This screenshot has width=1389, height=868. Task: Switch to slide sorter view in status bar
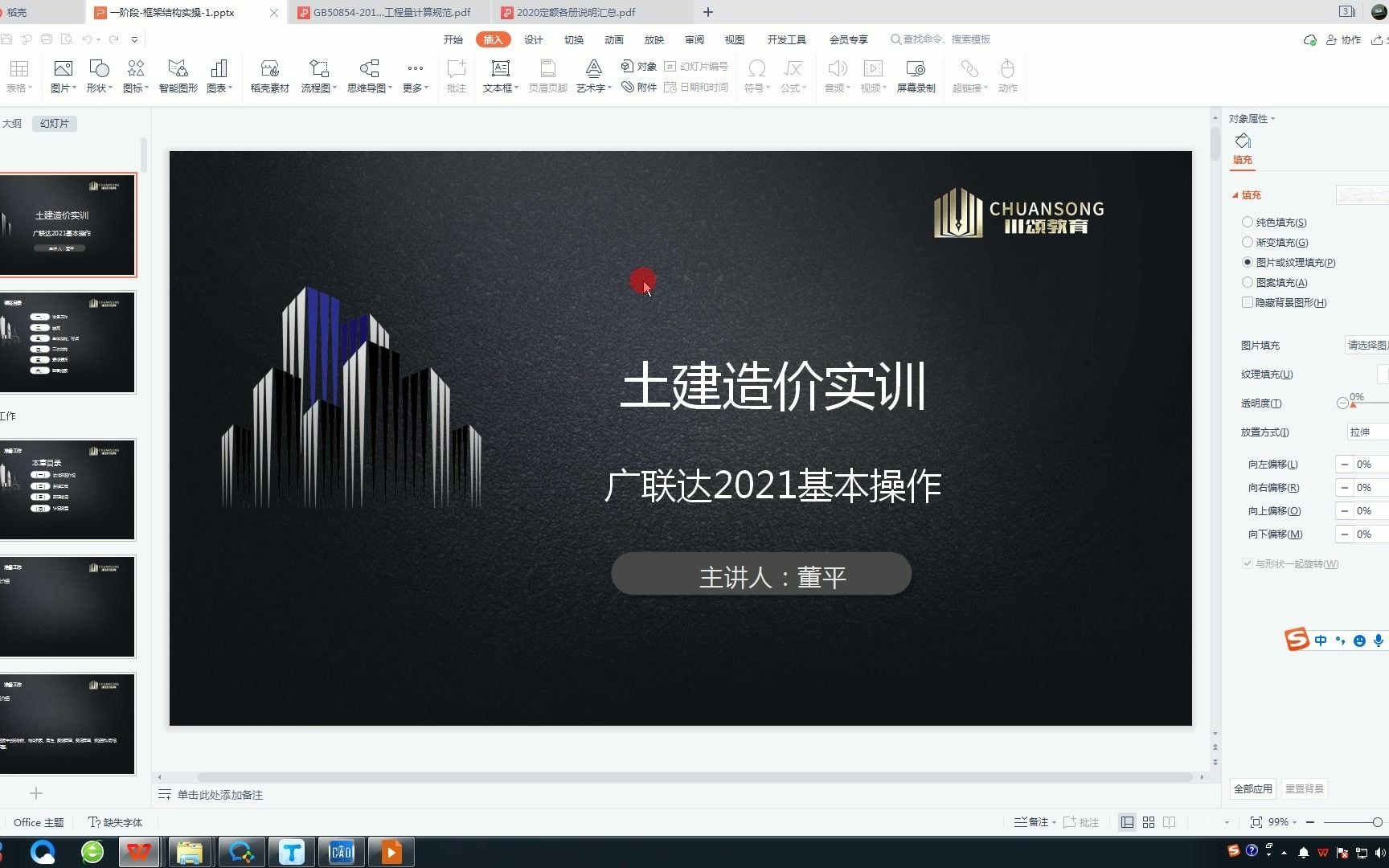tap(1149, 822)
